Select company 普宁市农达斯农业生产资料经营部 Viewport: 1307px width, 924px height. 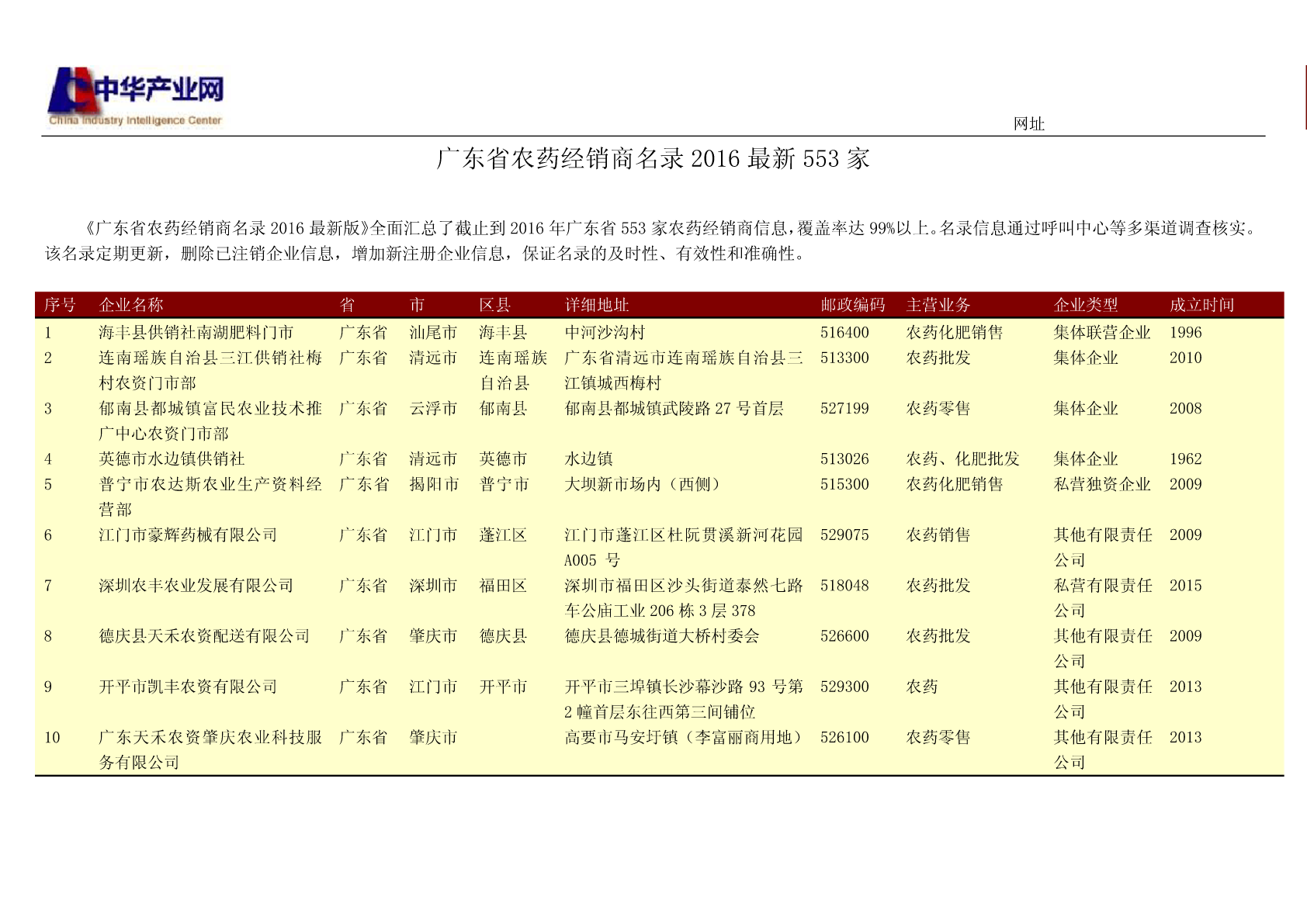210,497
